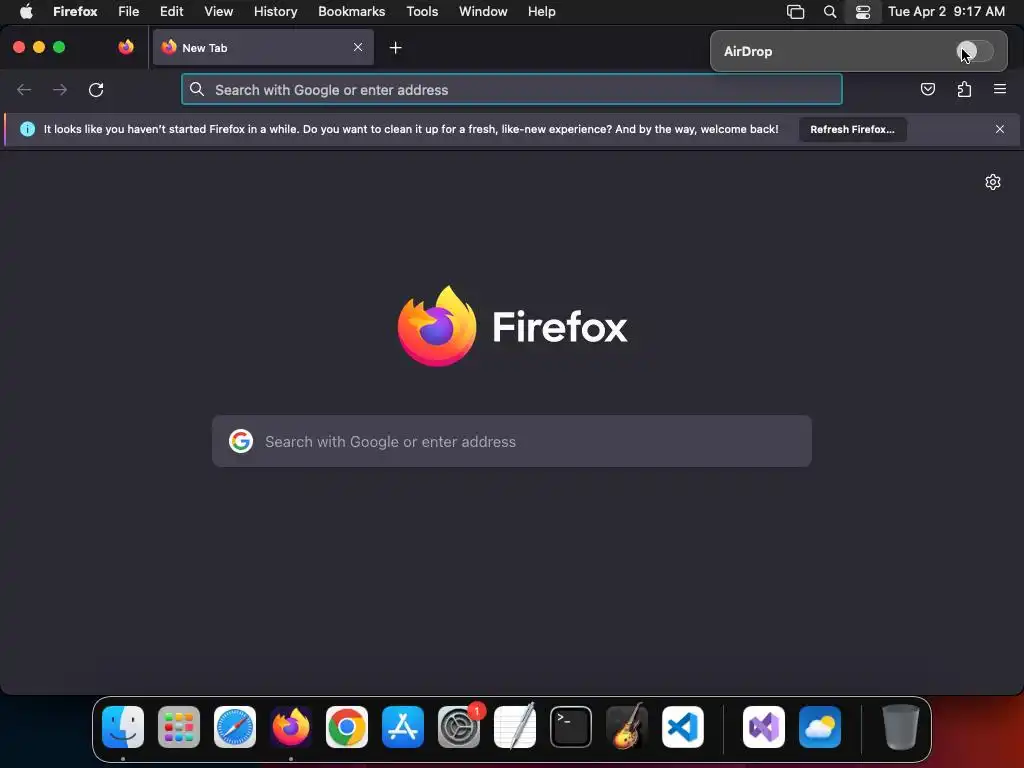Open the File menu
The image size is (1024, 768).
click(129, 12)
